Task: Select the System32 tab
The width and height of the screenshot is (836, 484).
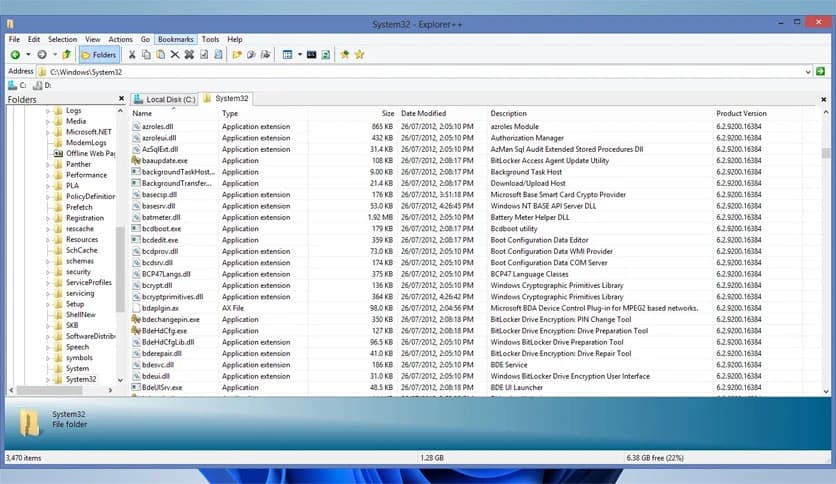Action: tap(226, 99)
